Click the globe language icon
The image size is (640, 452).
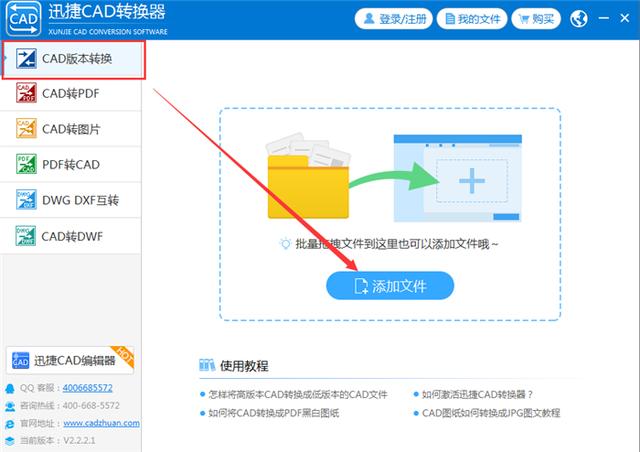pyautogui.click(x=579, y=19)
